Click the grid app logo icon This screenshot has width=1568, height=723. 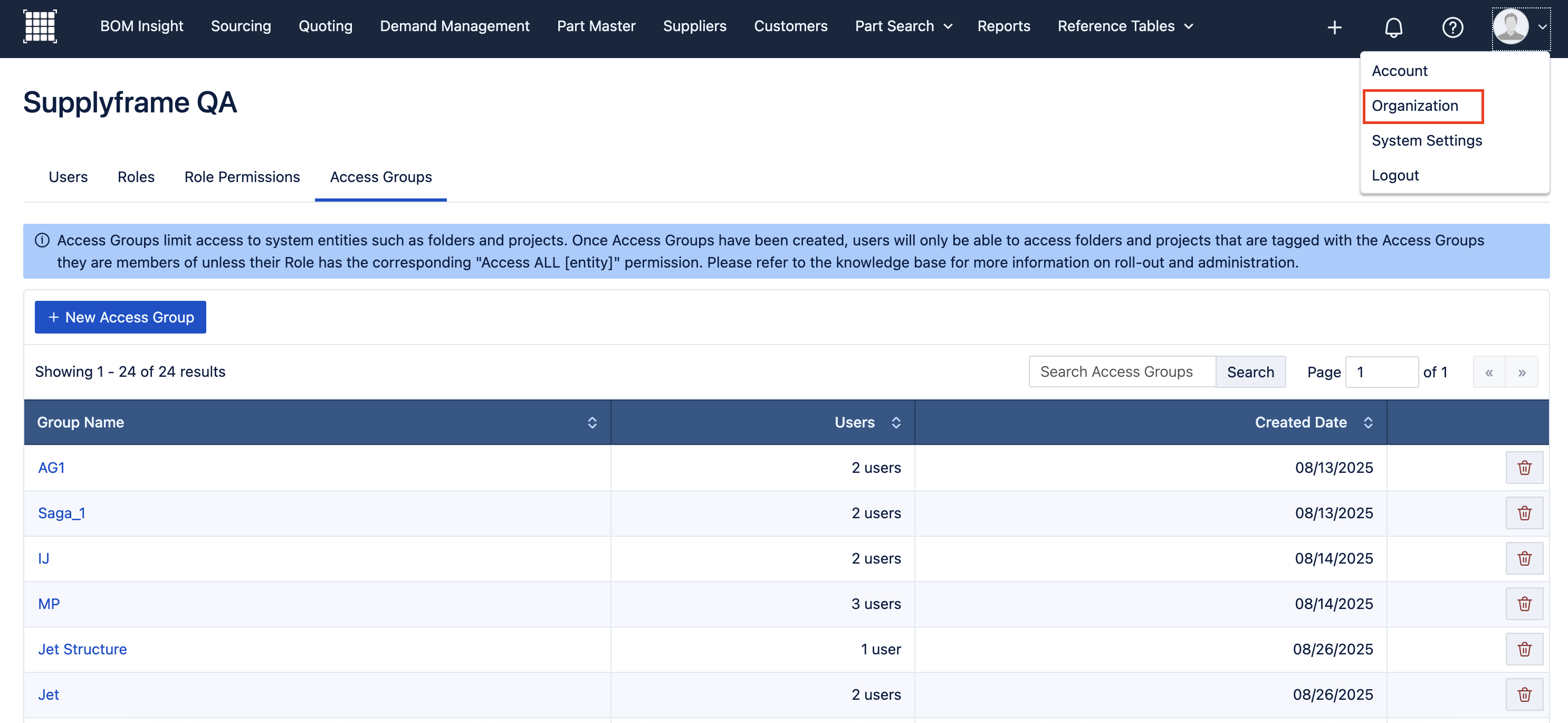coord(40,26)
